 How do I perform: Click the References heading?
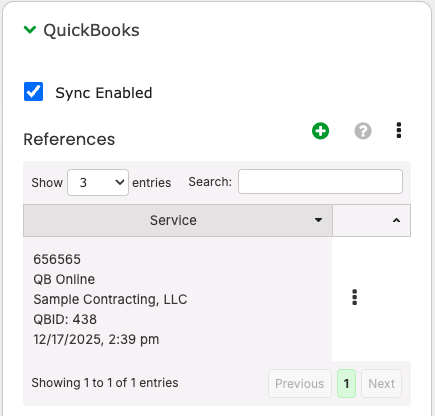(69, 139)
